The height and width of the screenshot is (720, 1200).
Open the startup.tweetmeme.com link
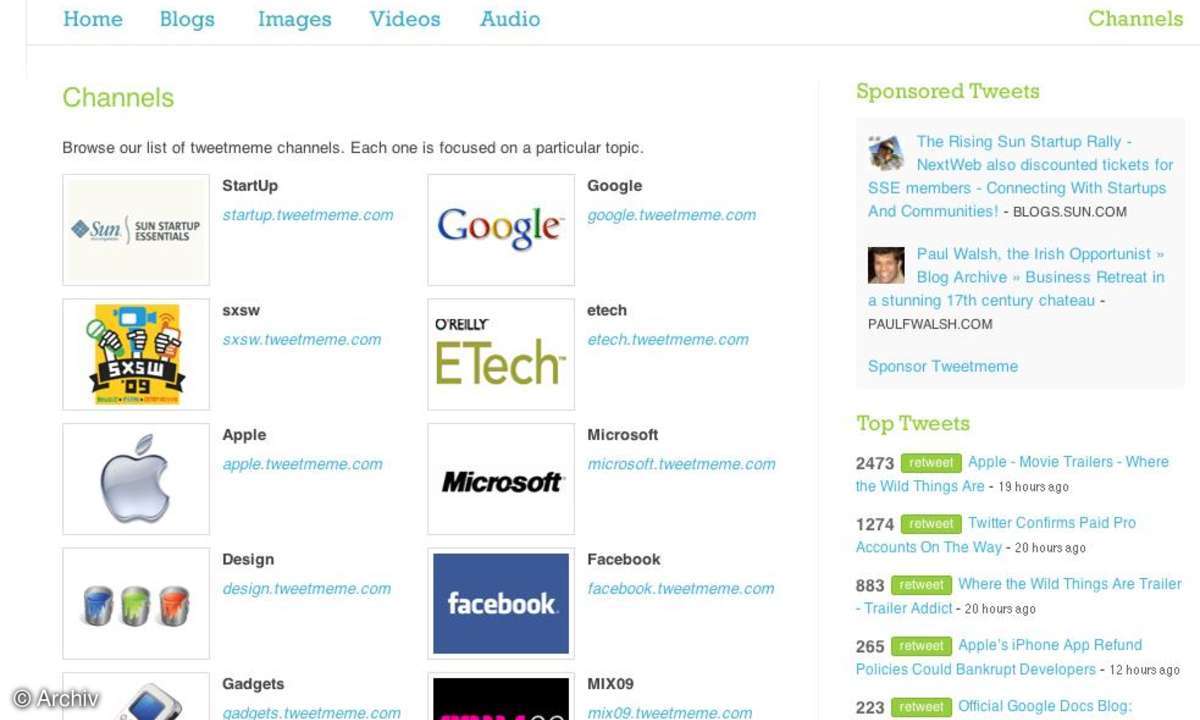click(308, 215)
